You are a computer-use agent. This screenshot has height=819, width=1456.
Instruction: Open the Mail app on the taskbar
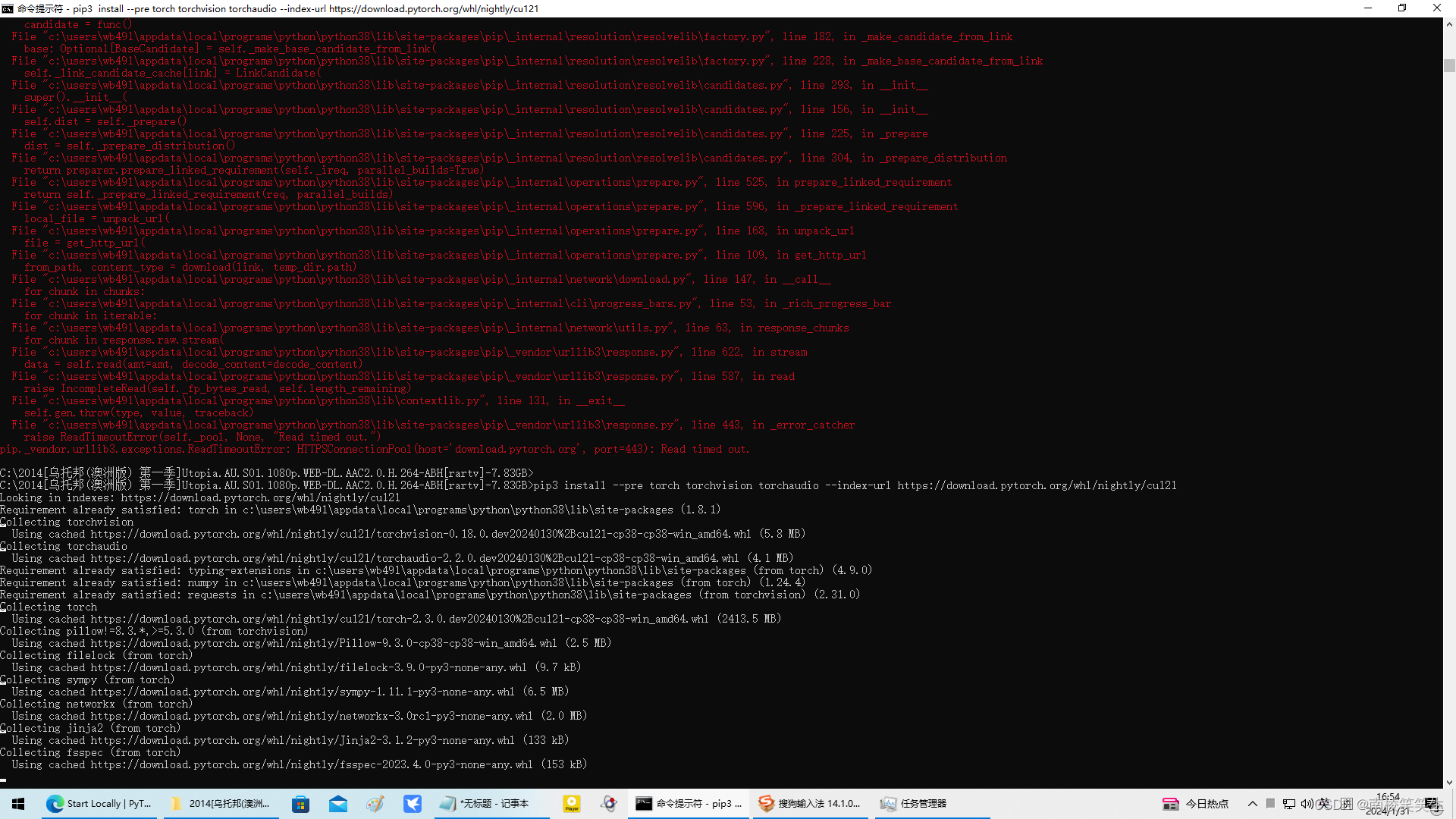(x=338, y=804)
